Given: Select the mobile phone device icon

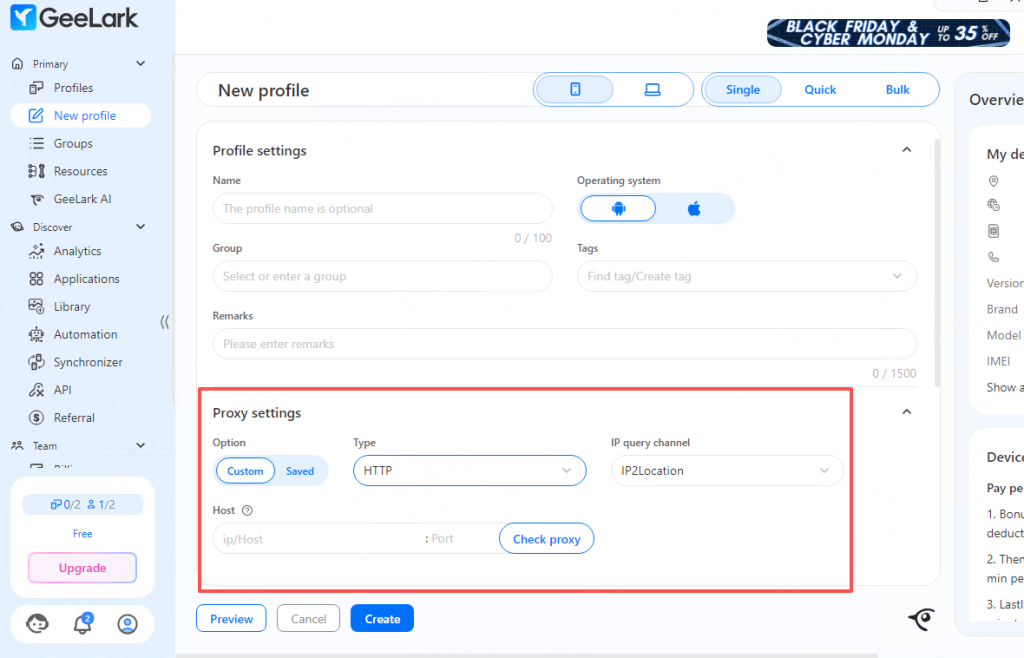Looking at the screenshot, I should [x=575, y=90].
